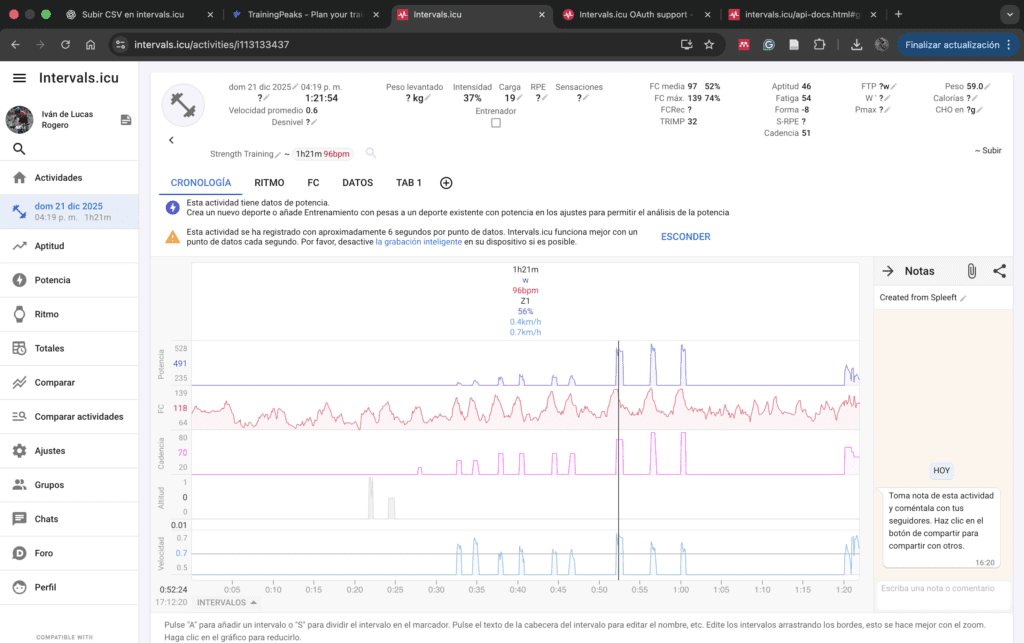Screen dimensions: 1024x643
Task: Click the document icon beside the athlete name
Action: click(126, 120)
